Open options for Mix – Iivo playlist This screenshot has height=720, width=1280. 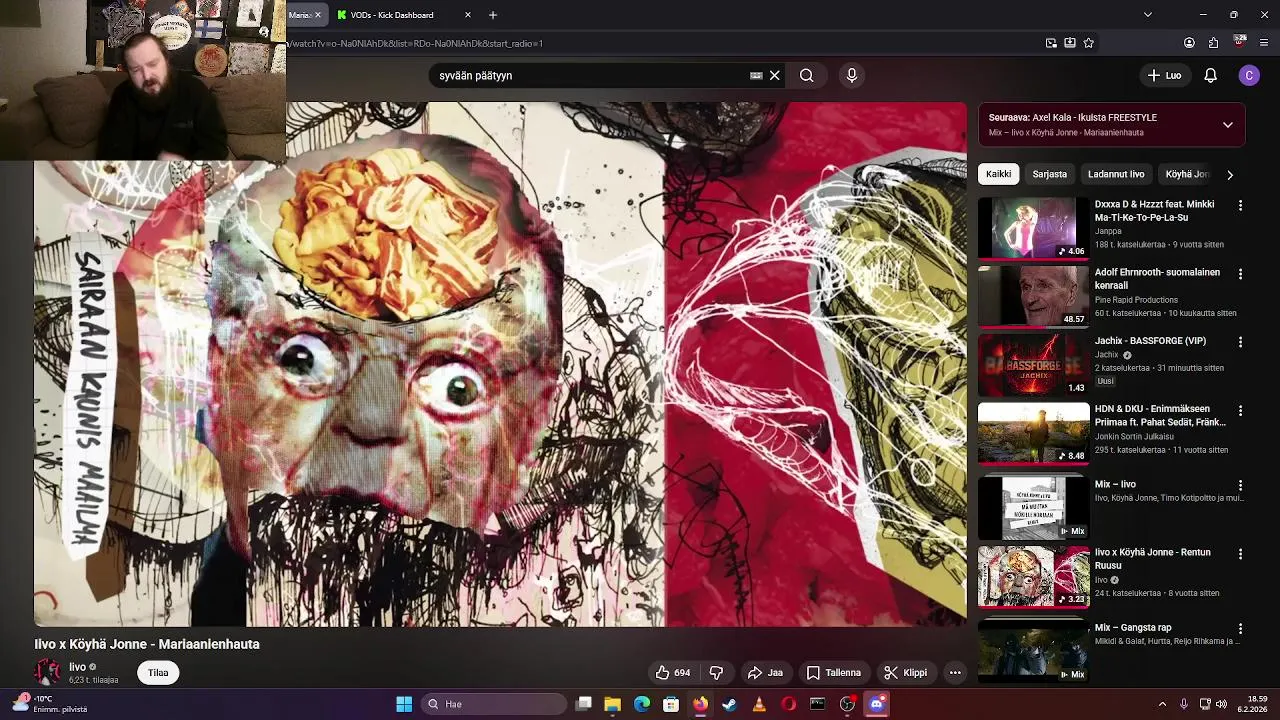coord(1240,485)
